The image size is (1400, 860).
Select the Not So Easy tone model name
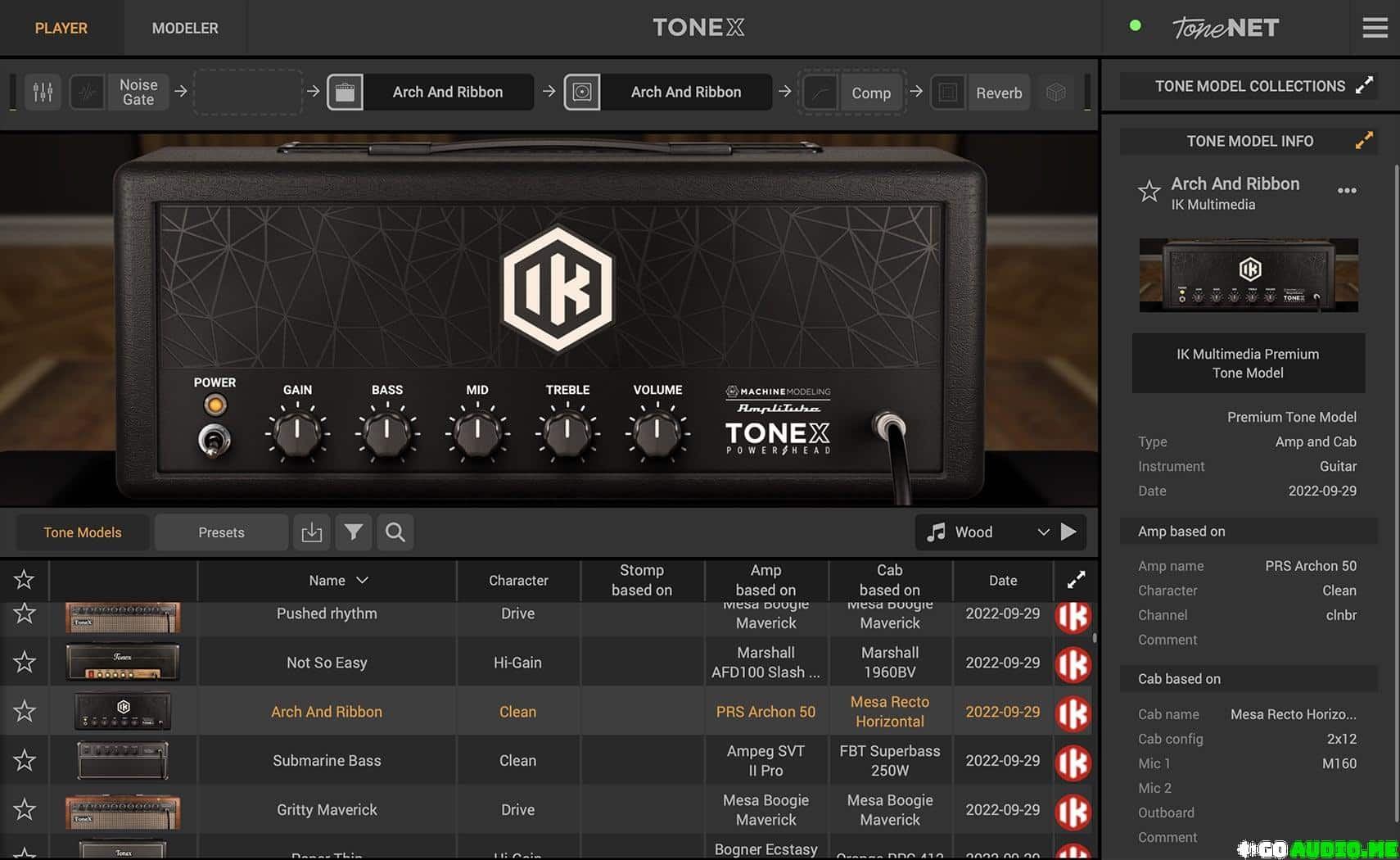coord(327,662)
